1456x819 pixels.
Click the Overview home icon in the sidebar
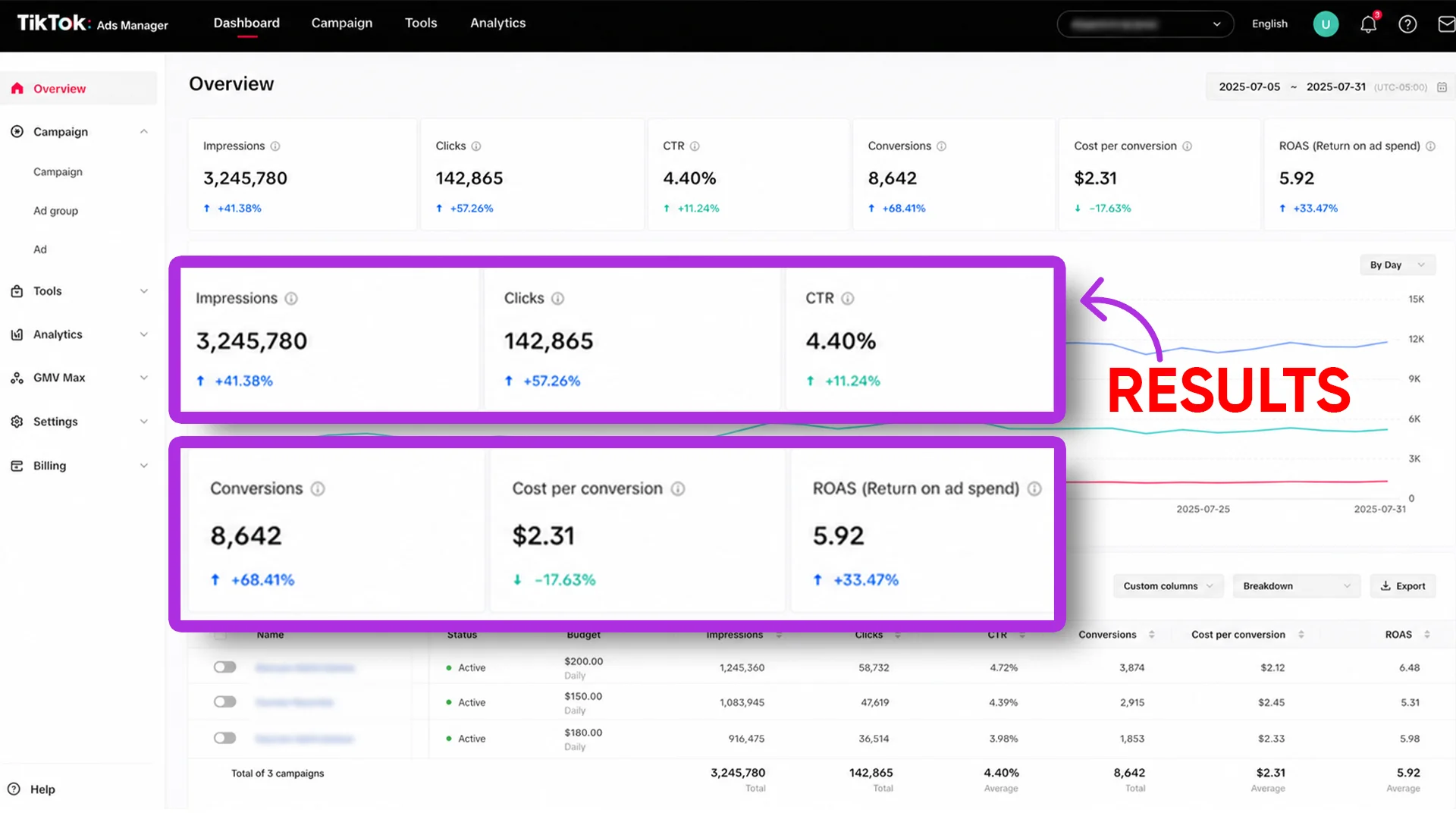(17, 89)
